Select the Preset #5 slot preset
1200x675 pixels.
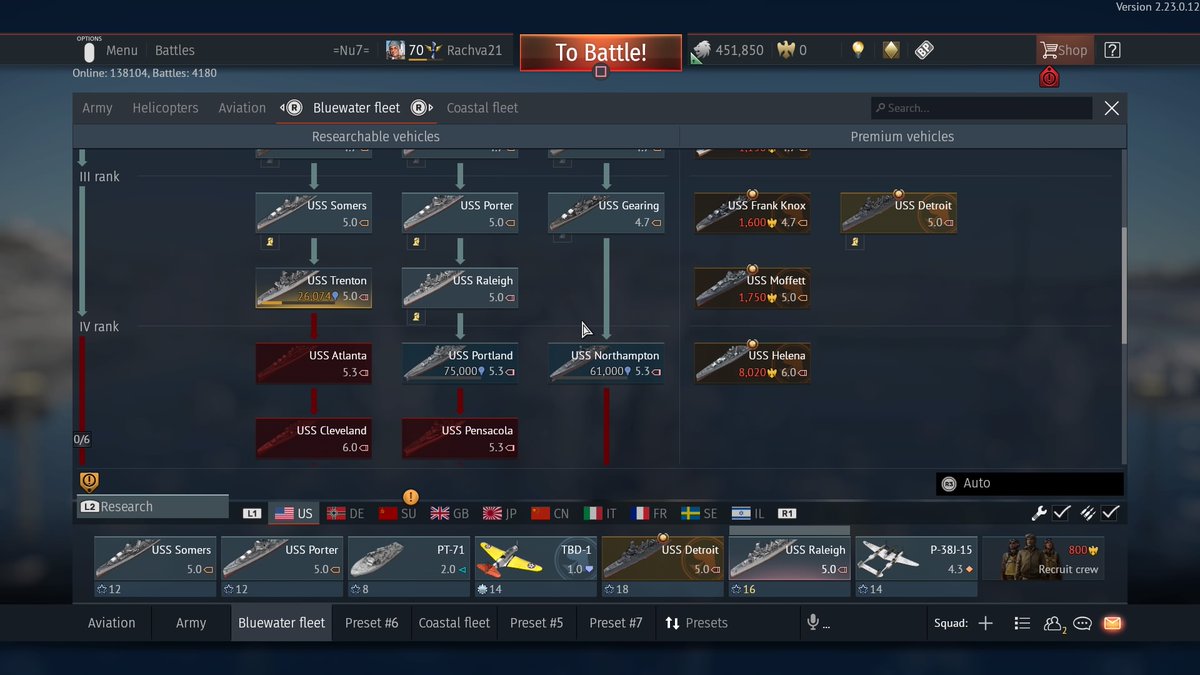click(536, 623)
